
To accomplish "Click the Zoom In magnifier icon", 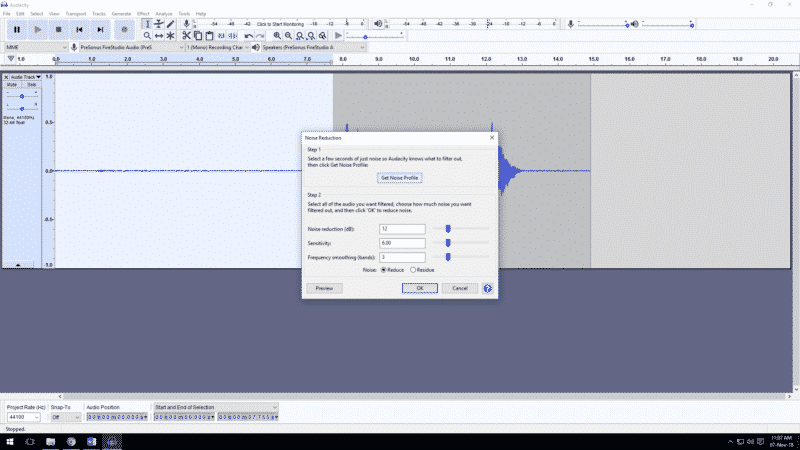I will point(276,36).
